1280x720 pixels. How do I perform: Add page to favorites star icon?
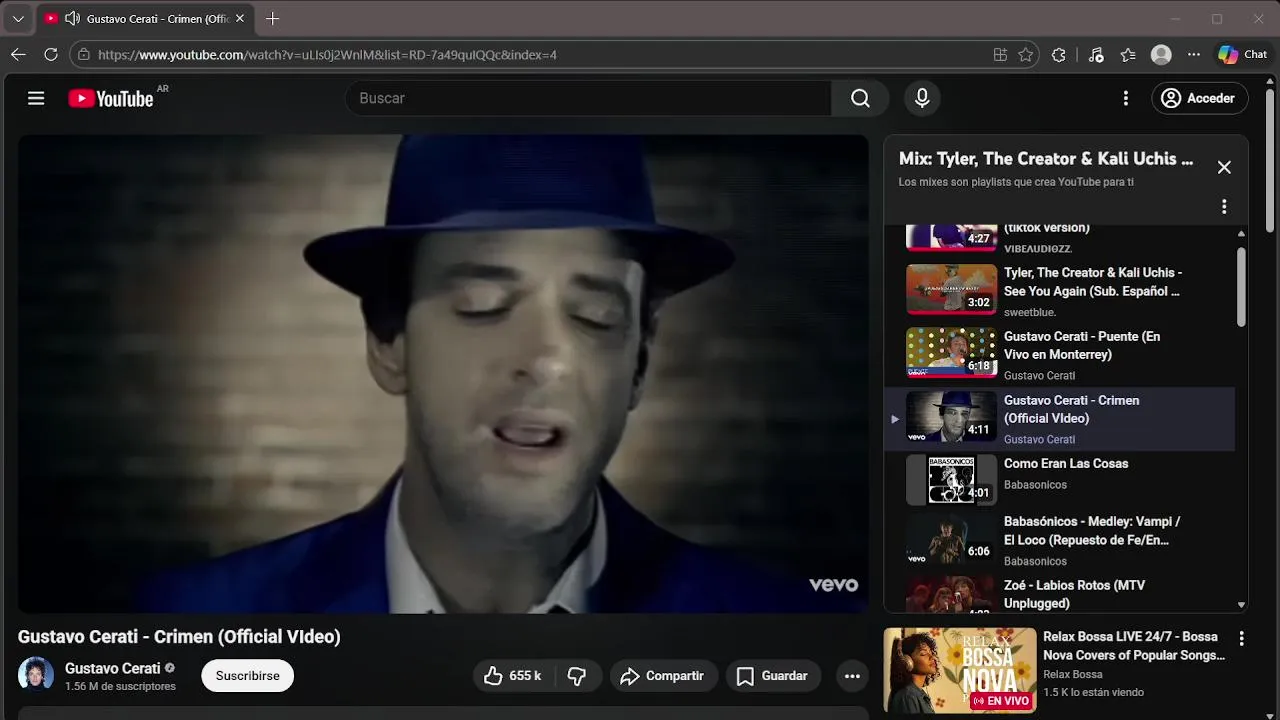[x=1025, y=55]
